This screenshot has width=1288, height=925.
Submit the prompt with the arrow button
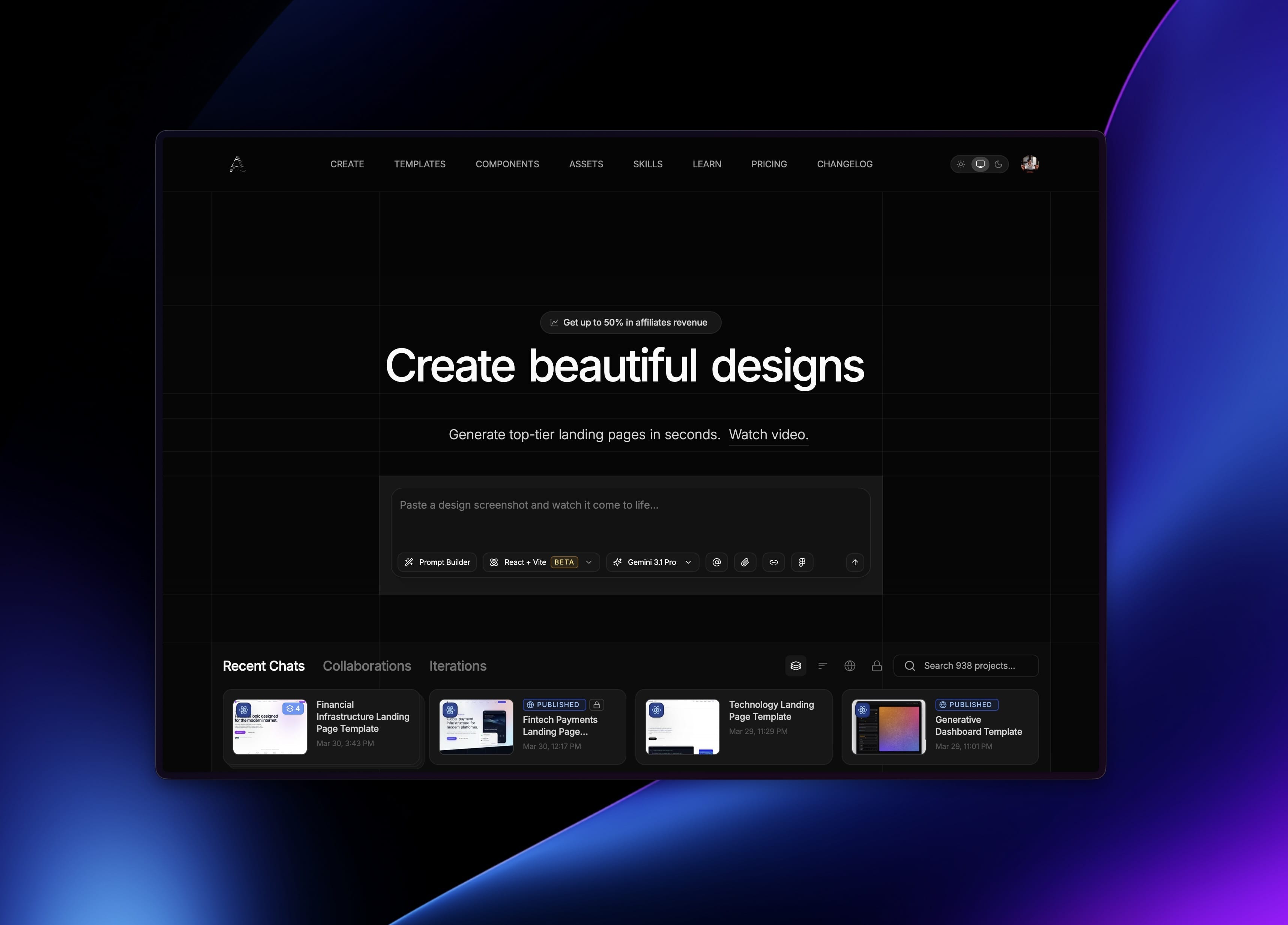[855, 562]
